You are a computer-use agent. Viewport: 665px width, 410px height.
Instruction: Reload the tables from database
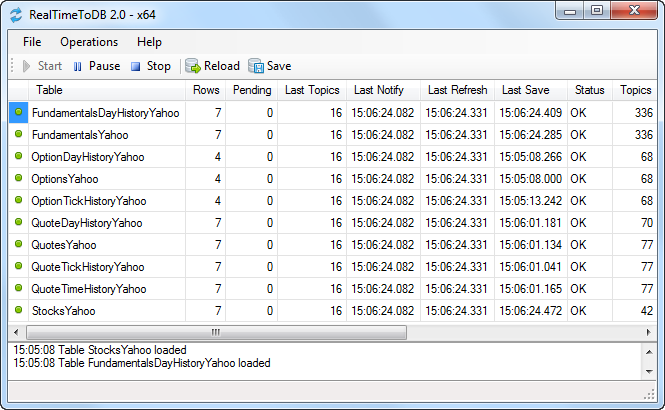click(x=213, y=66)
